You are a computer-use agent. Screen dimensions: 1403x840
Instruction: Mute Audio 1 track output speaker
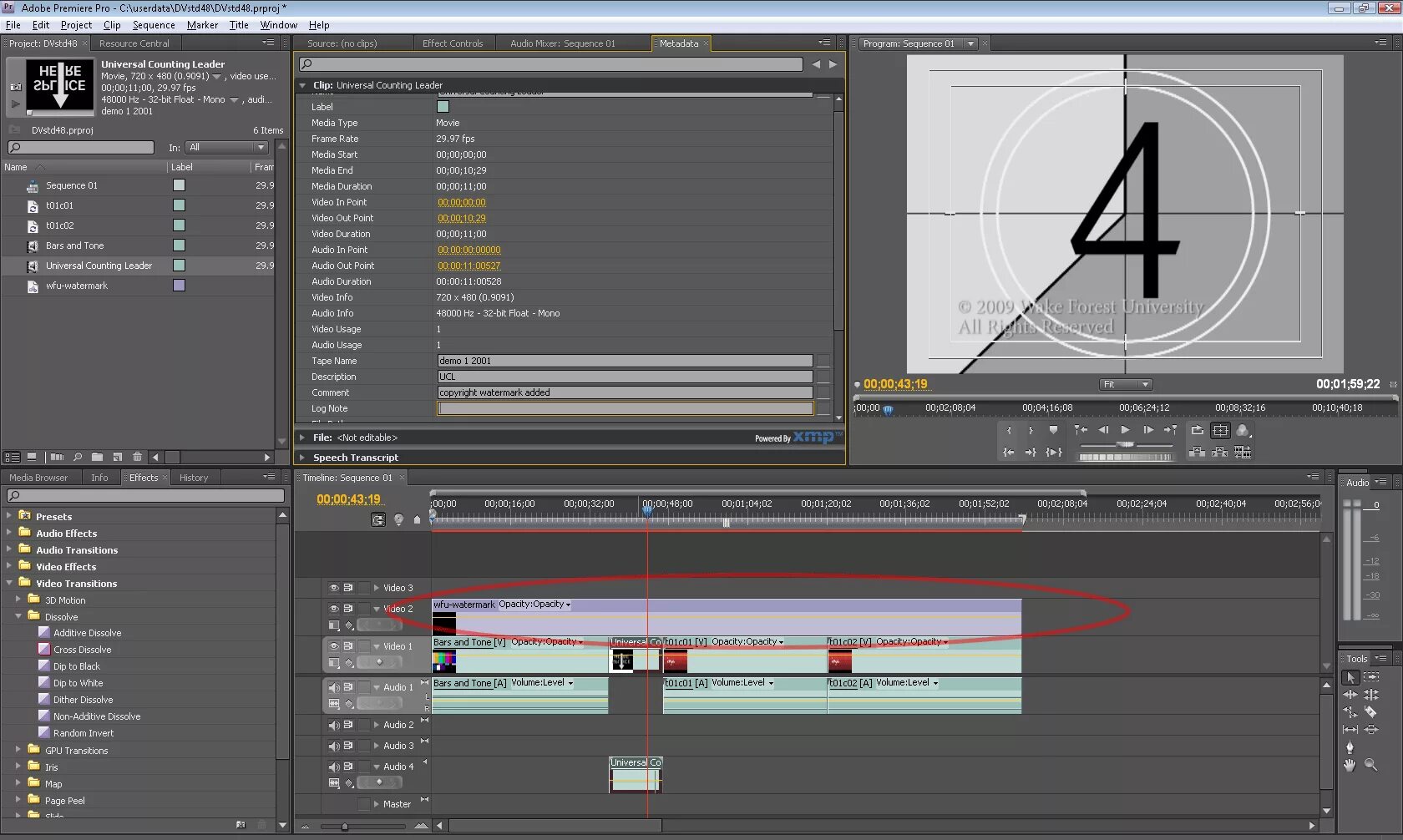pyautogui.click(x=334, y=687)
